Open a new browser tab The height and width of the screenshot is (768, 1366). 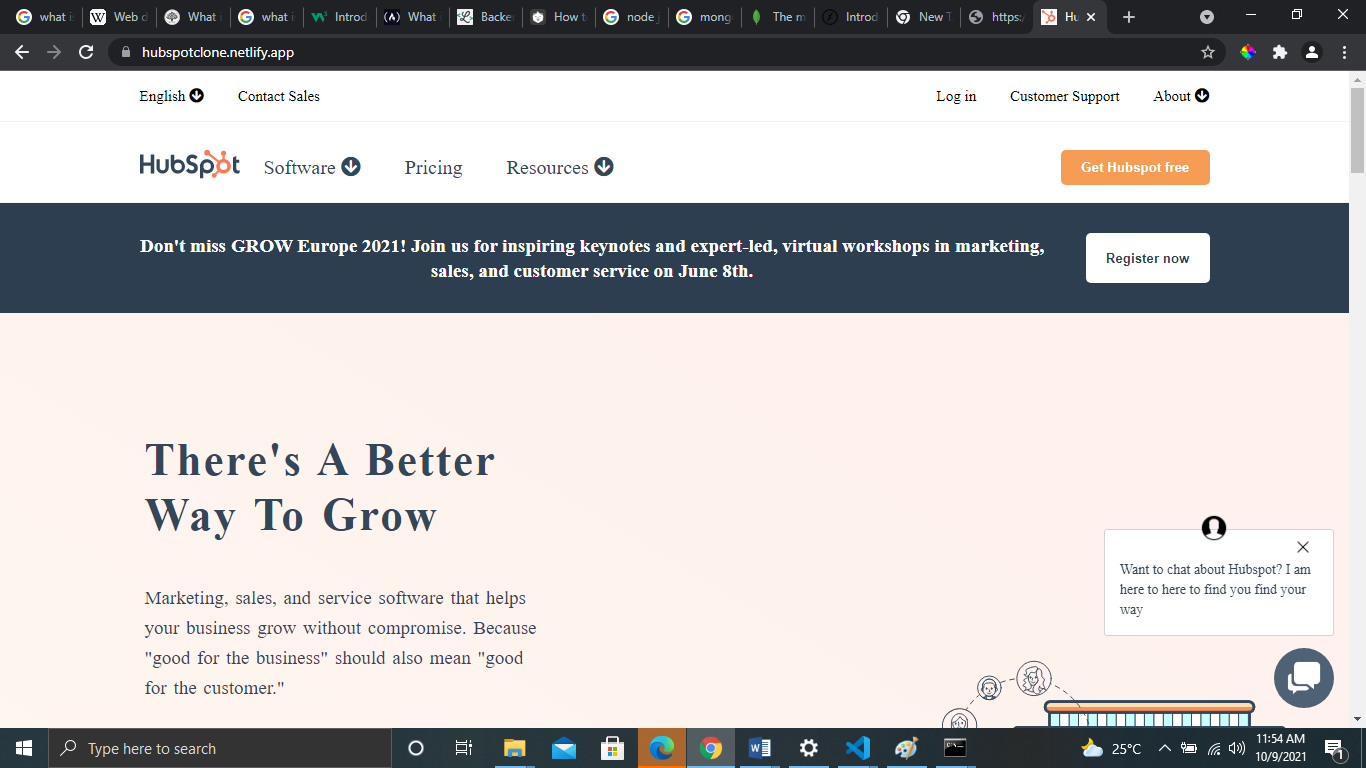coord(1128,17)
